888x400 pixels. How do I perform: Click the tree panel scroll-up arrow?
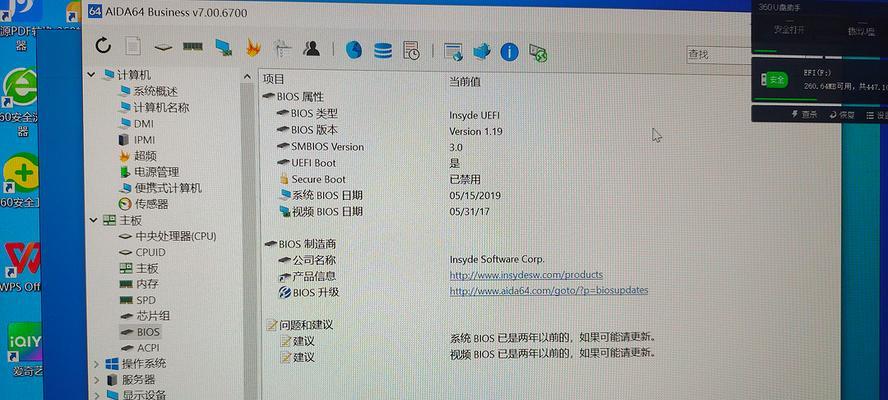point(247,76)
